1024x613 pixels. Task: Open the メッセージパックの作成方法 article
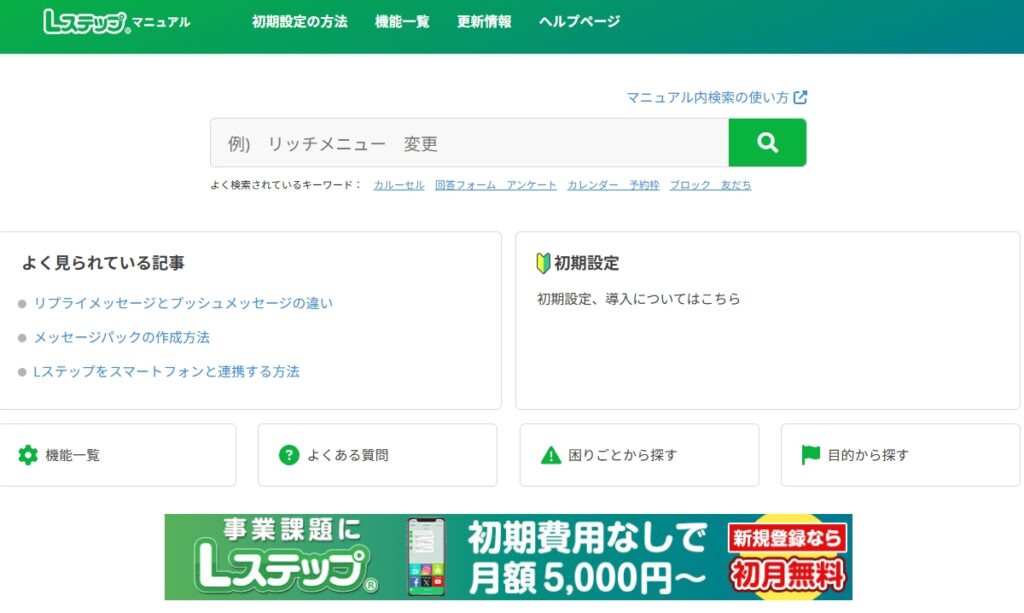pos(122,337)
